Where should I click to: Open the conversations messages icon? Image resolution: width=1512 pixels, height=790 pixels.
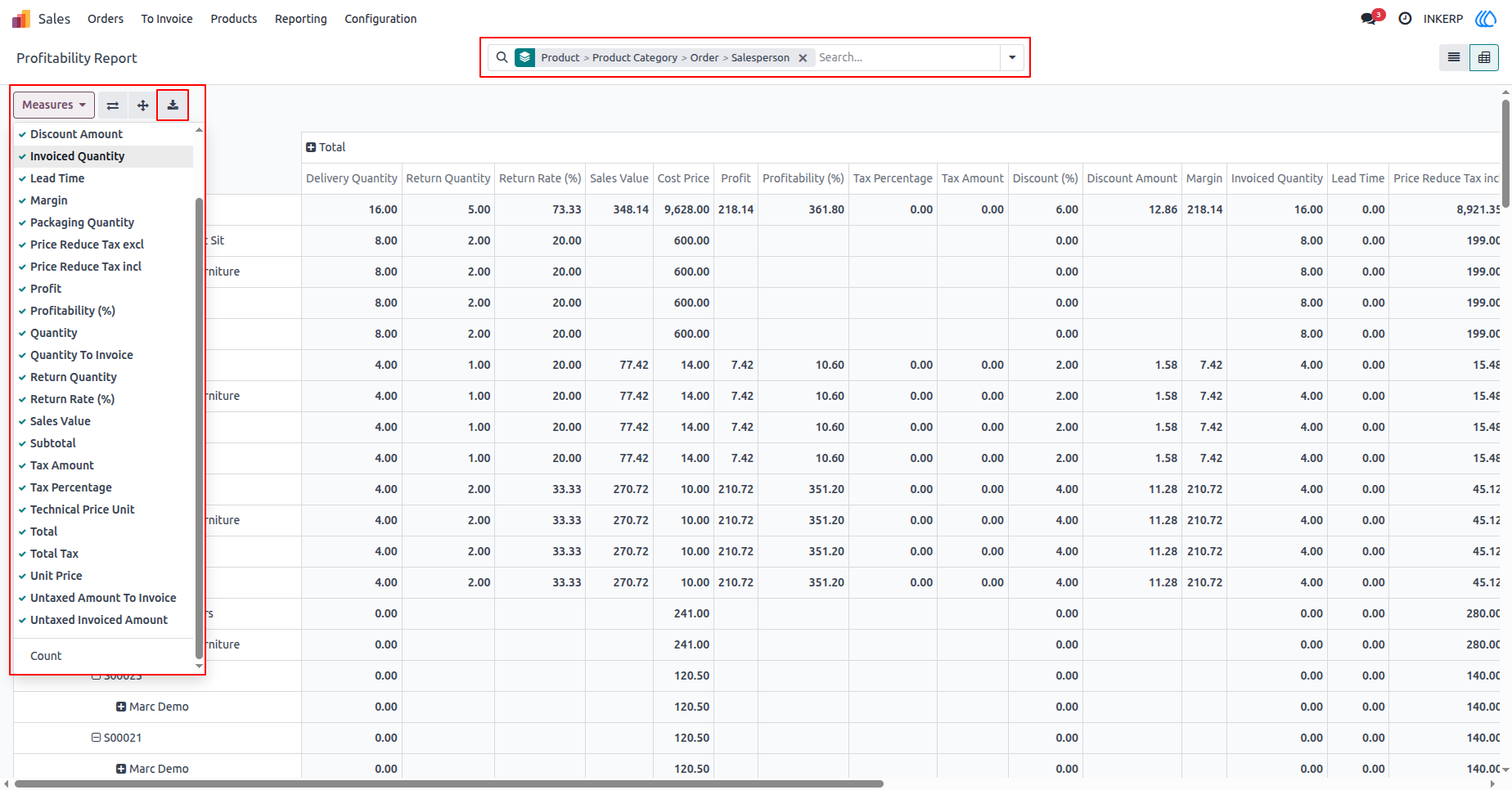point(1370,18)
